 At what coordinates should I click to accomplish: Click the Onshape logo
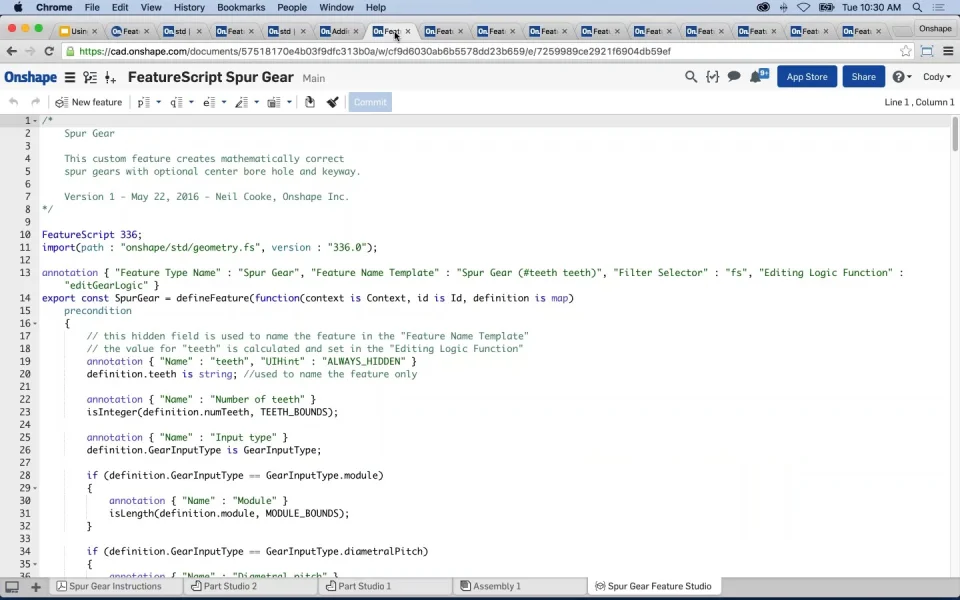coord(30,77)
